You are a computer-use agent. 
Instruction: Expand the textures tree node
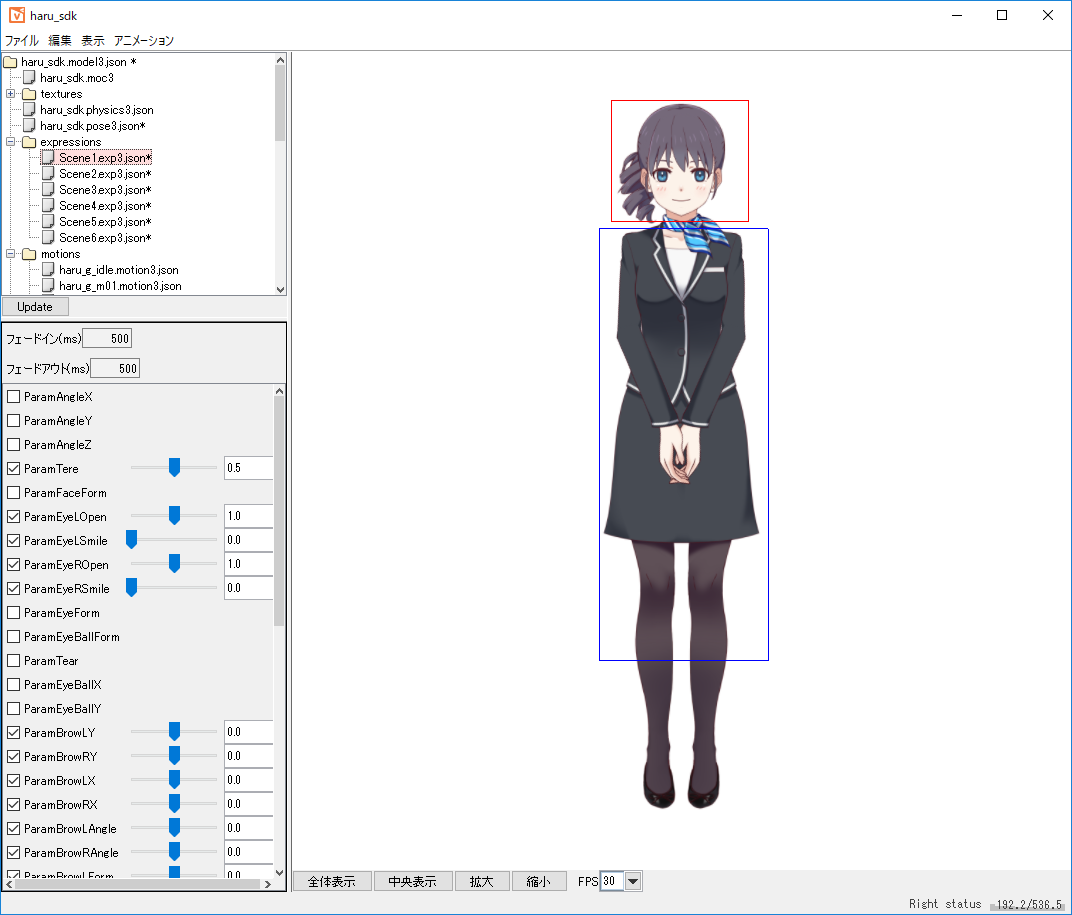(x=9, y=93)
